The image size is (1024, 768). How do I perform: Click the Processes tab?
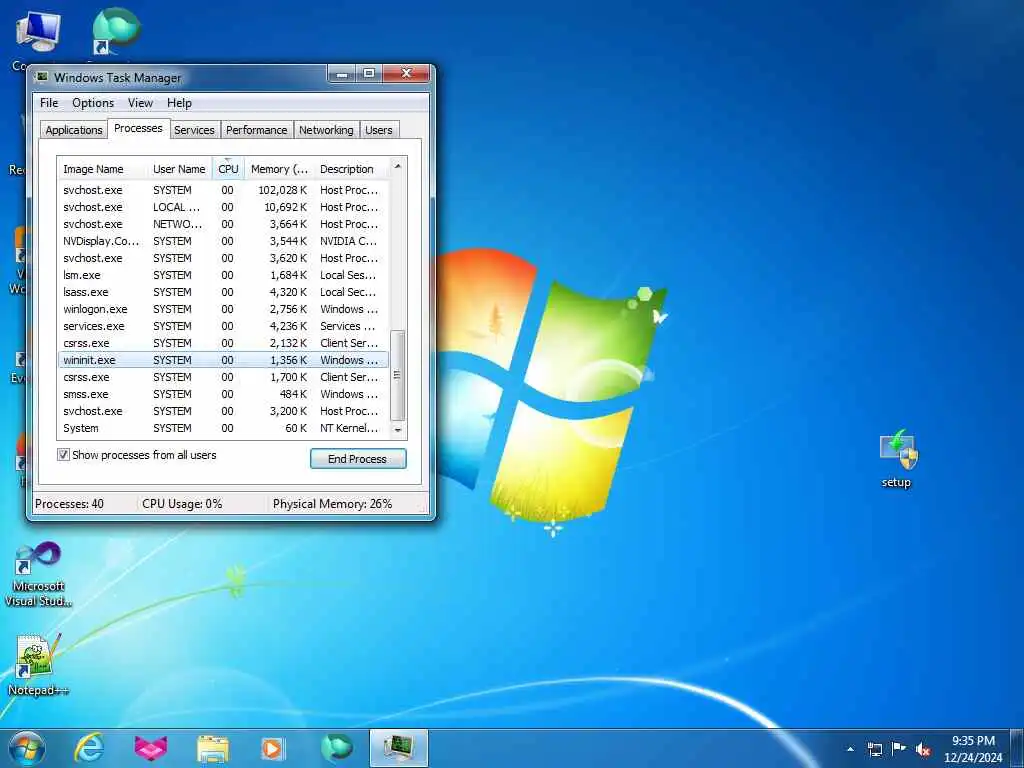click(138, 129)
